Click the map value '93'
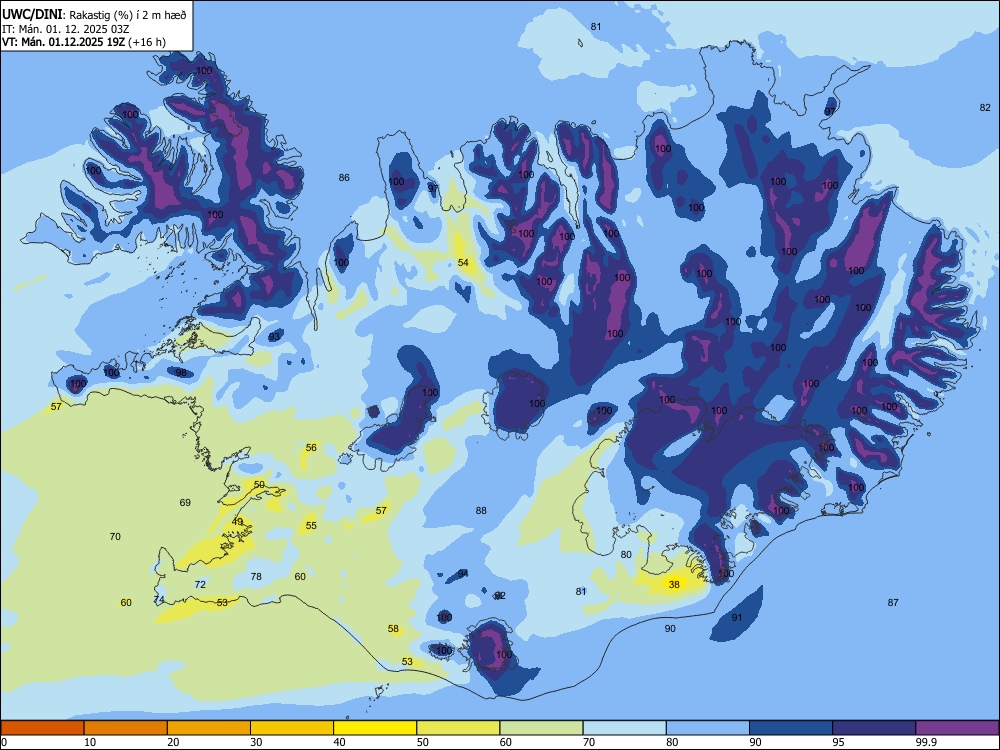Screen dimensions: 1000x750 (x=274, y=337)
